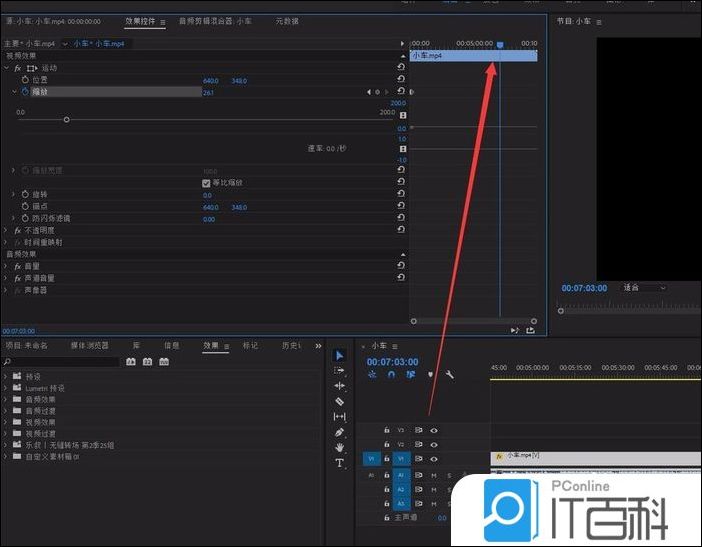This screenshot has height=547, width=702.
Task: Expand the 音频效果 folder in effects list
Action: point(6,399)
